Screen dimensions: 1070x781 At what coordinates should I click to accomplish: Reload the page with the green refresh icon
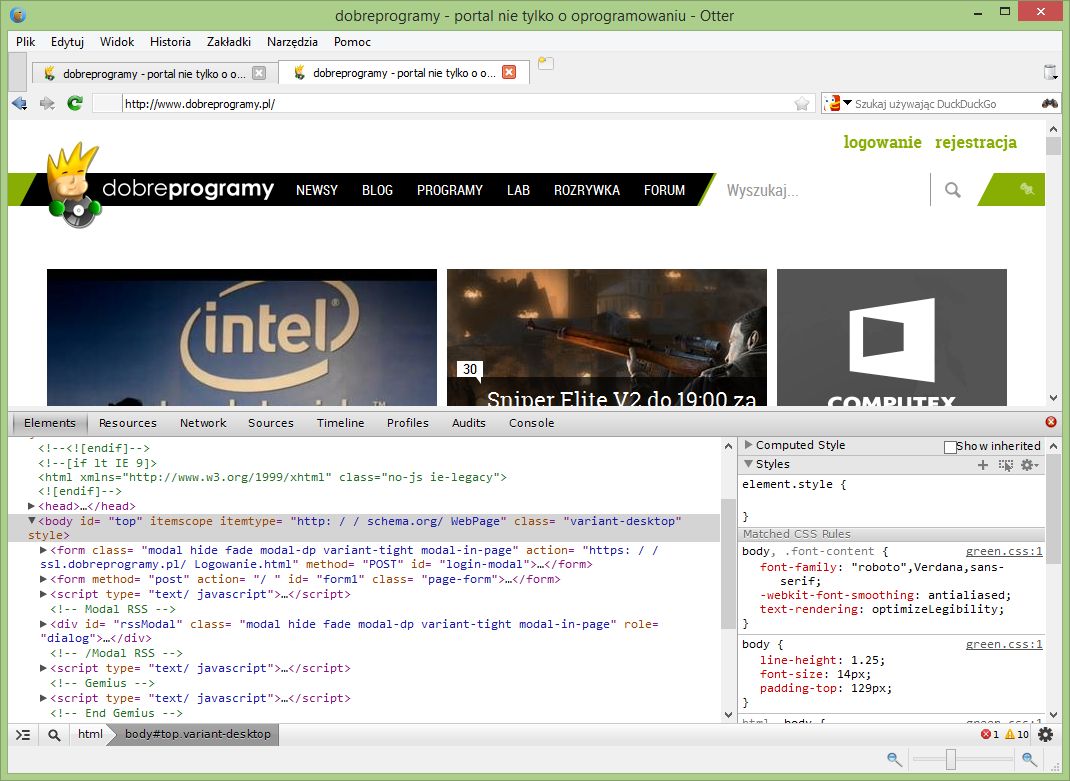pyautogui.click(x=75, y=103)
